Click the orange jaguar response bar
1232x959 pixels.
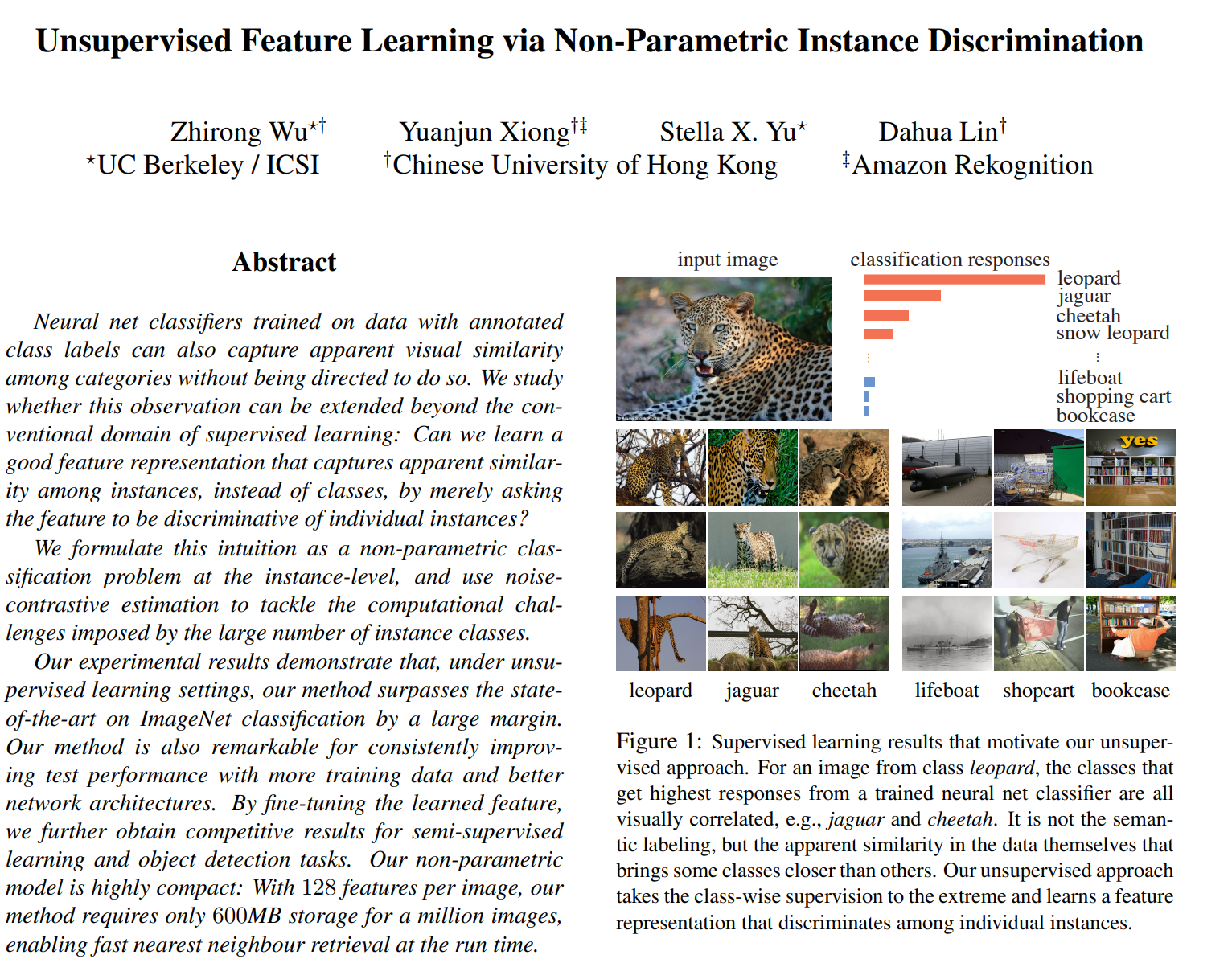point(901,296)
